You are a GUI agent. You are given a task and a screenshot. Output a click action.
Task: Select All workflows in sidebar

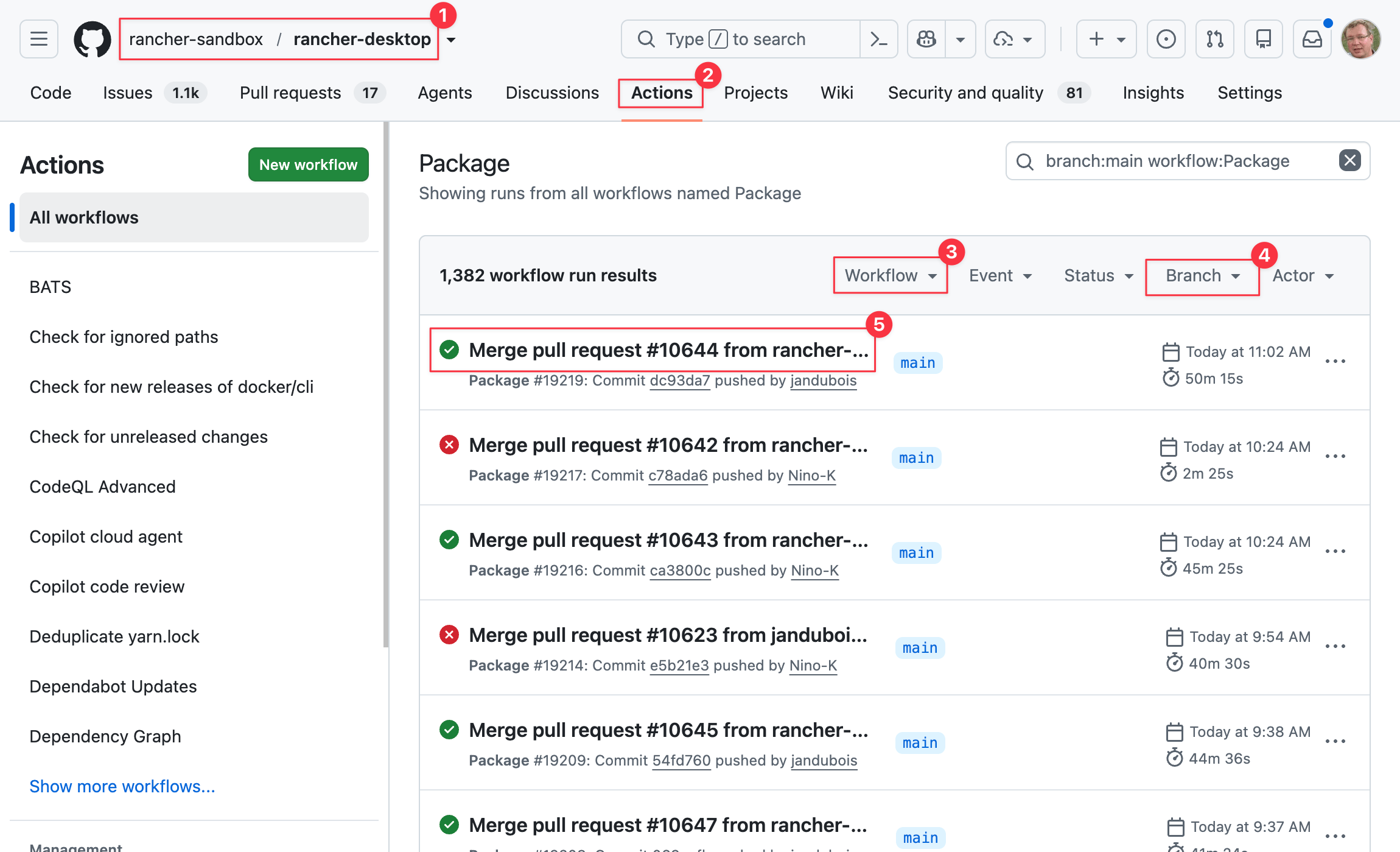point(194,217)
